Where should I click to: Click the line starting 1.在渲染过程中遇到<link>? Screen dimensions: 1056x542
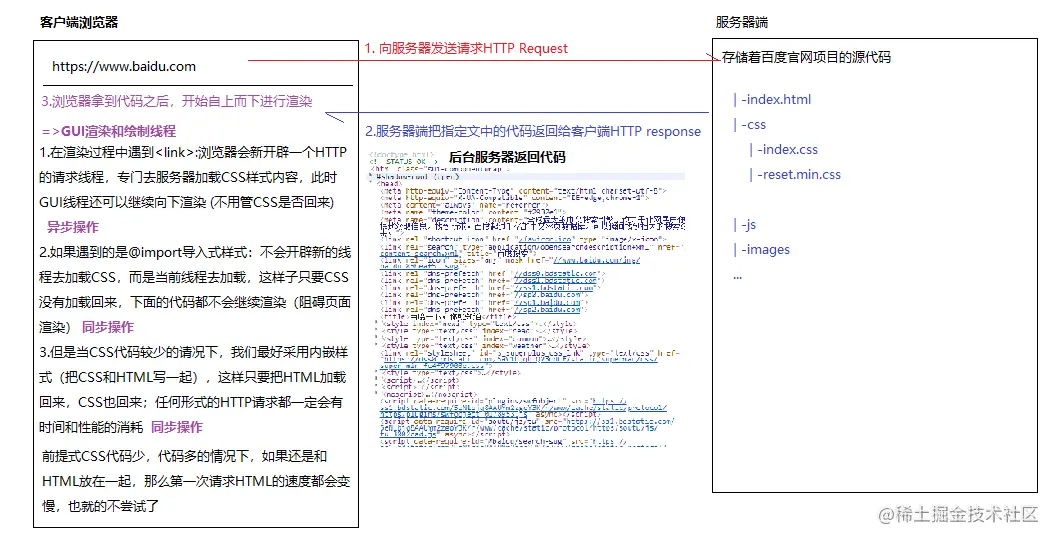[x=194, y=153]
